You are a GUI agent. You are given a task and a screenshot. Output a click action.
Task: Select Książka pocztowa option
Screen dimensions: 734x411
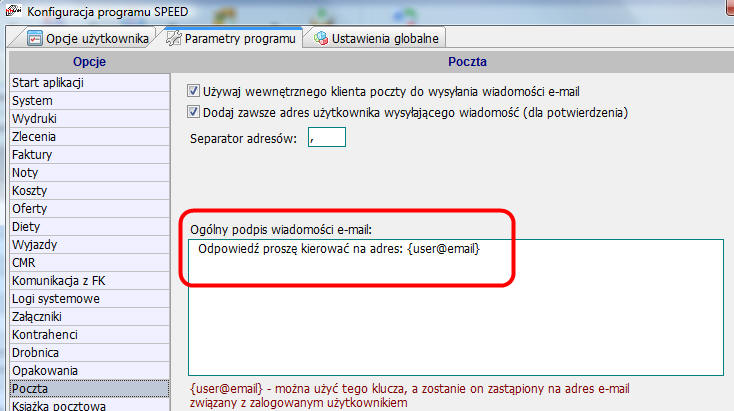point(89,405)
